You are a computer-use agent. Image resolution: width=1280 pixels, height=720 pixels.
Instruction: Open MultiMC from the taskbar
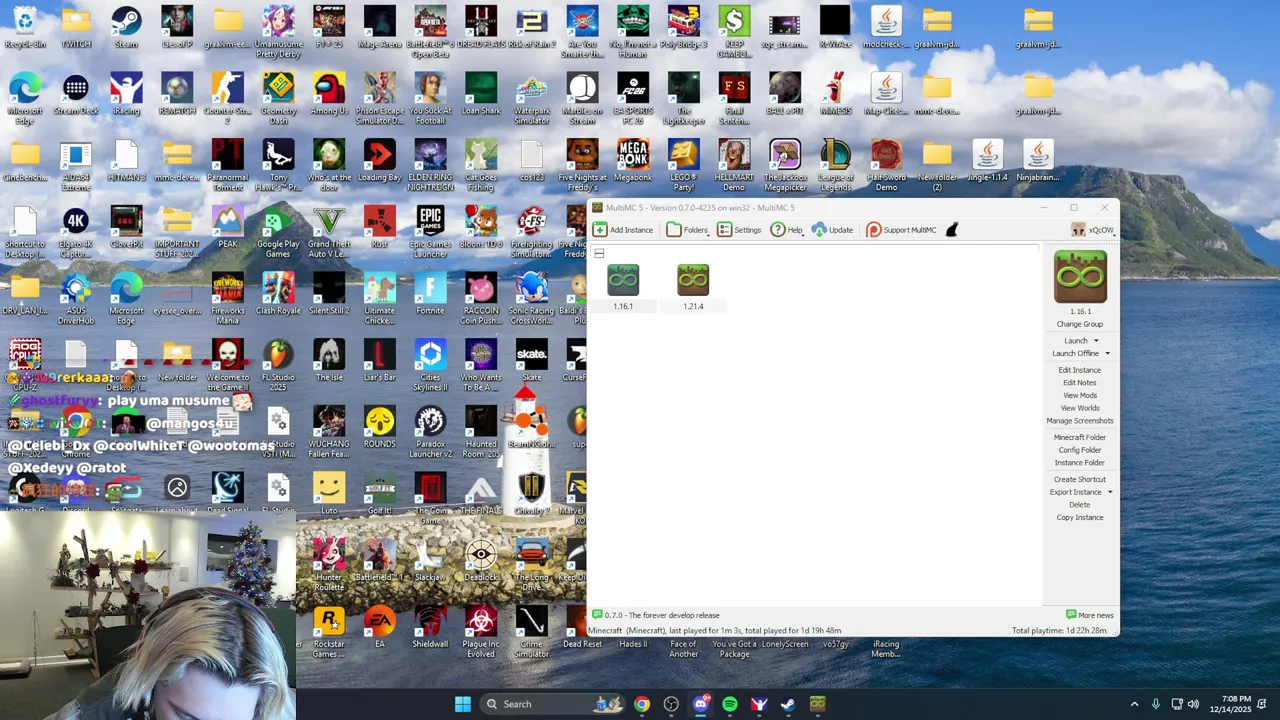pos(818,704)
